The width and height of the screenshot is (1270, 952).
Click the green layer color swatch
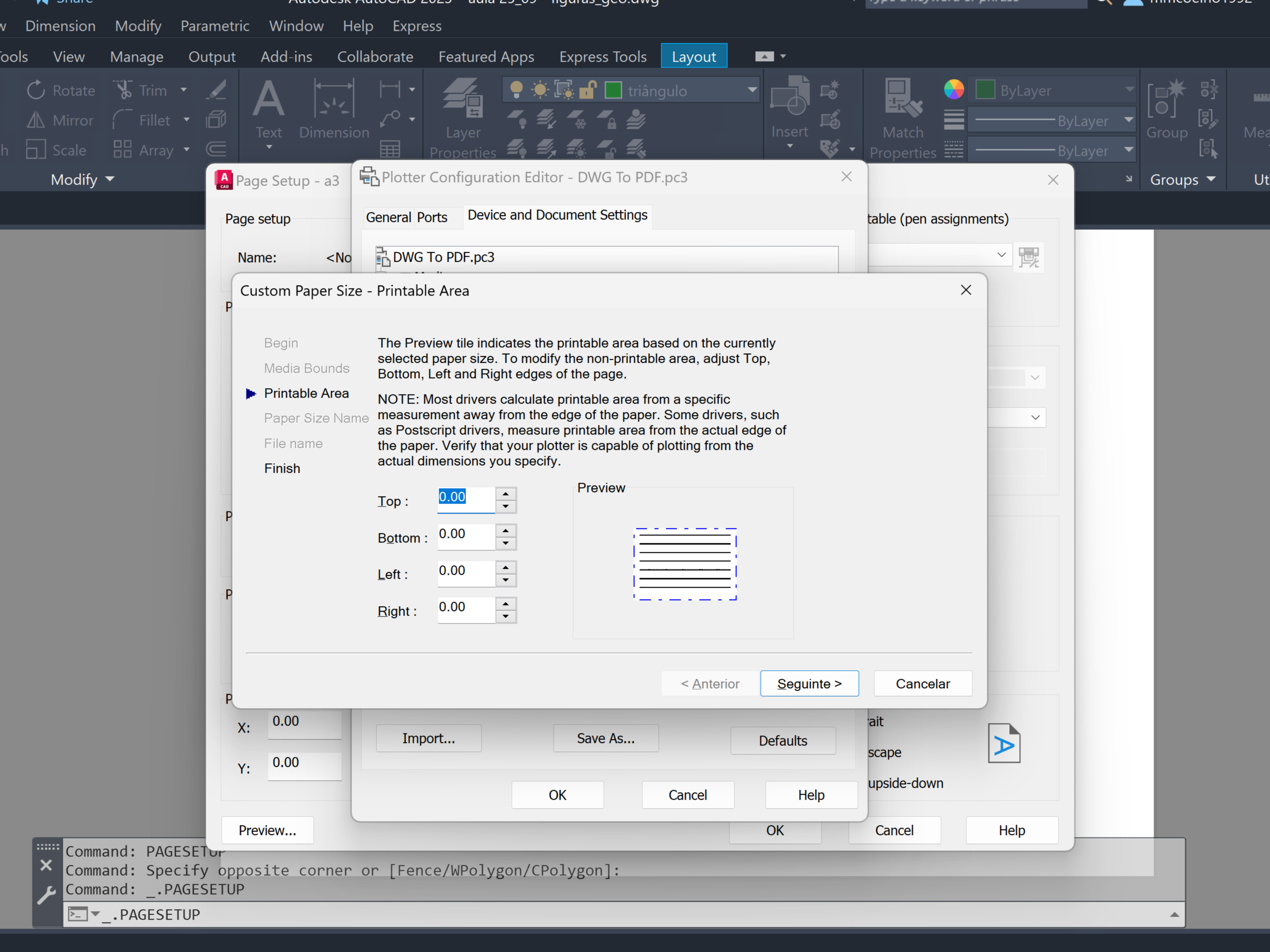pos(613,90)
